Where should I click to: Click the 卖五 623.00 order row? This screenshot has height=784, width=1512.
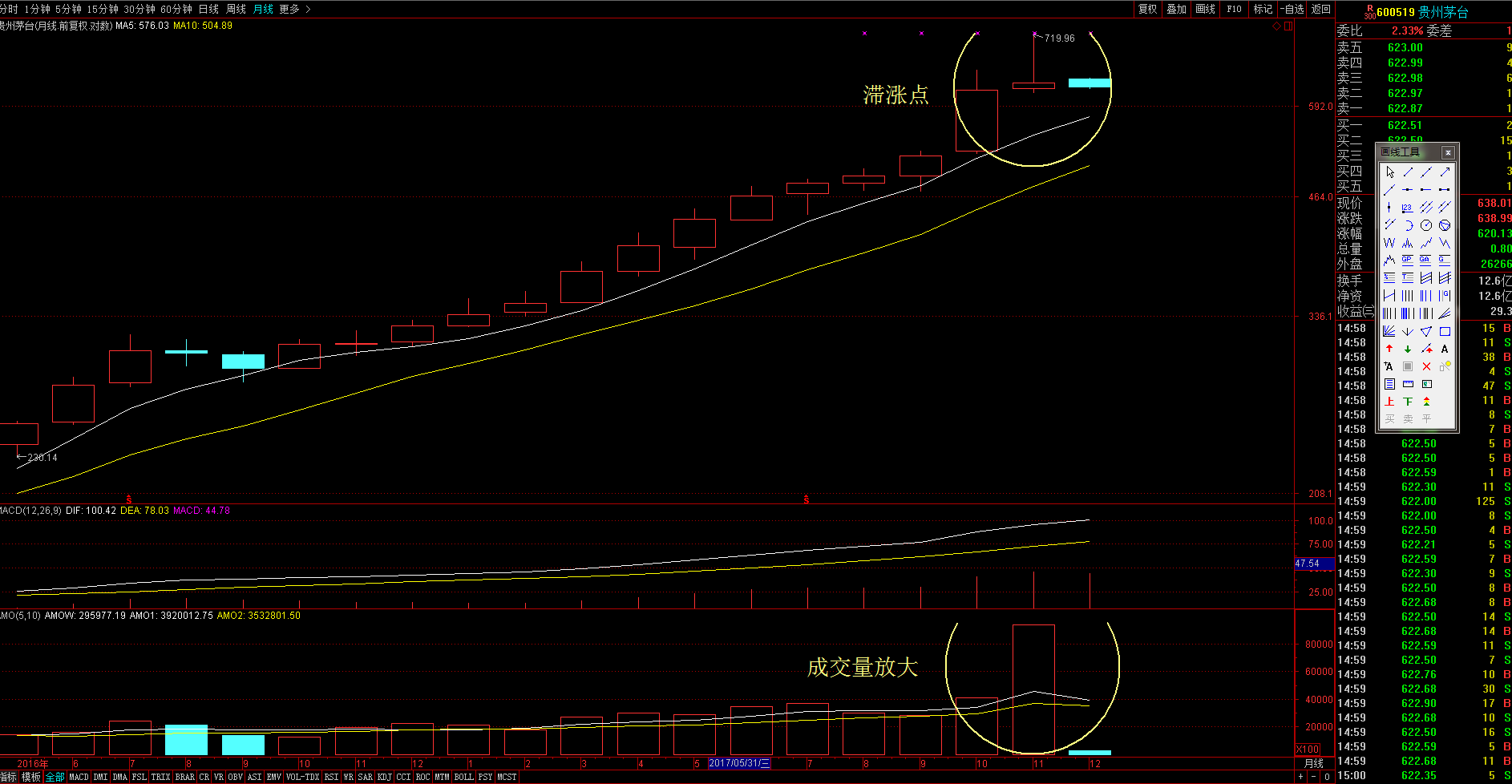pos(1423,47)
